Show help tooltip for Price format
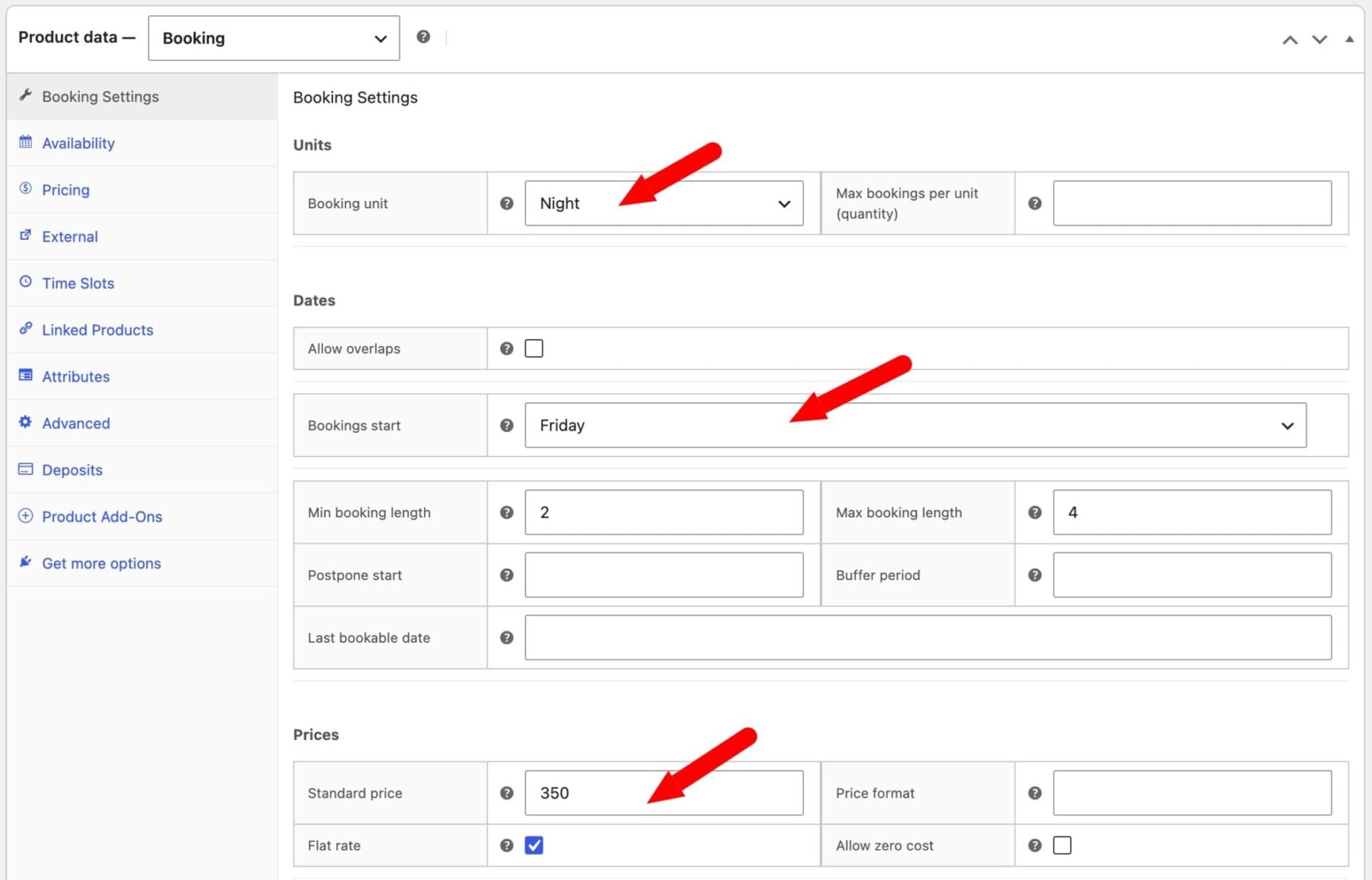 click(x=1035, y=793)
